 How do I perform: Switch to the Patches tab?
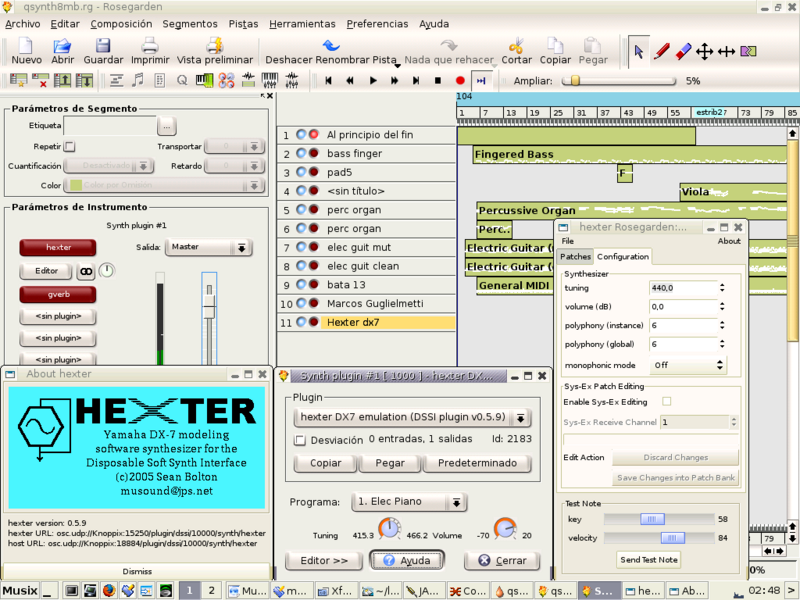click(575, 257)
